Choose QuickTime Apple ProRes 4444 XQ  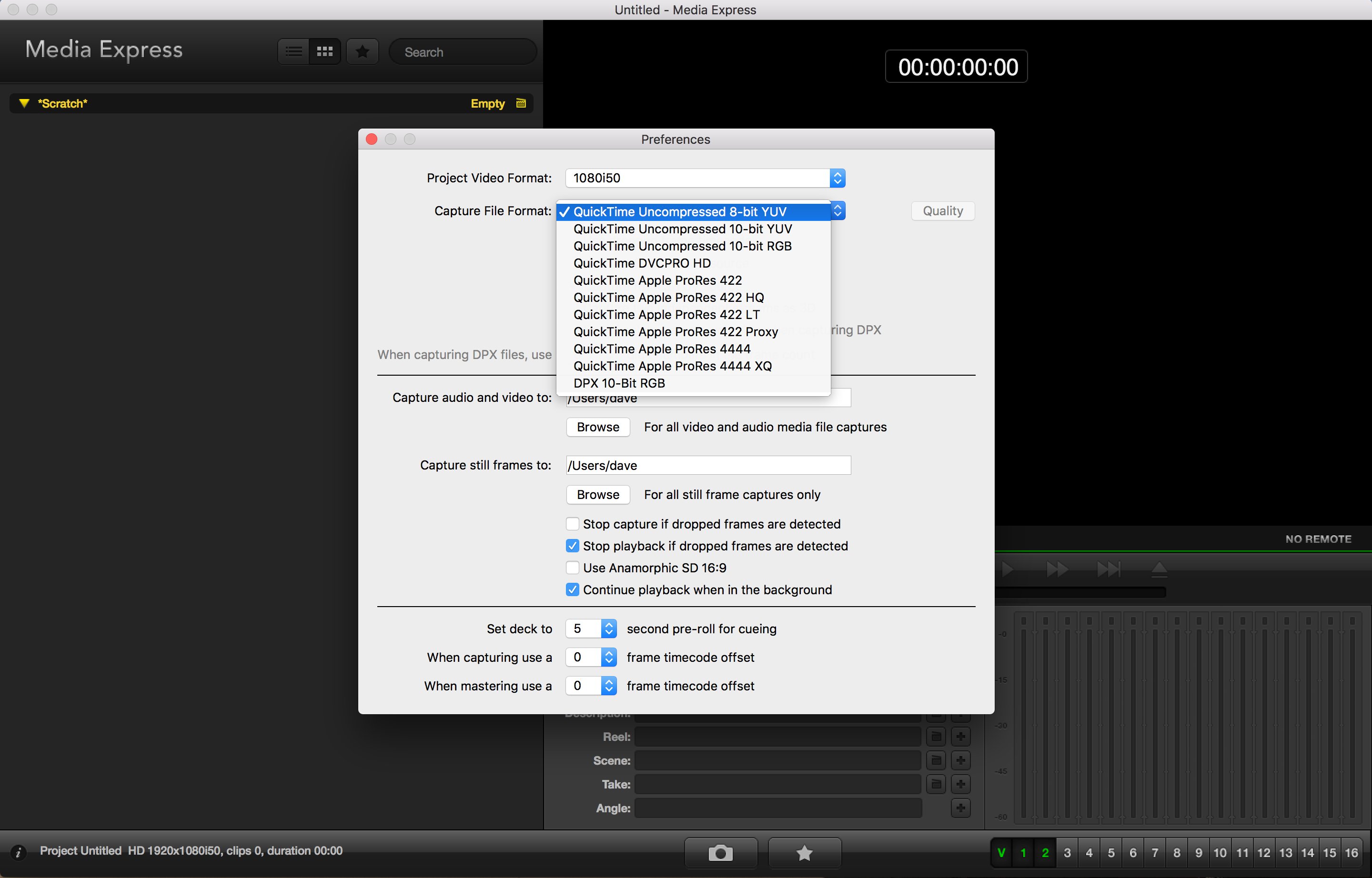[693, 366]
